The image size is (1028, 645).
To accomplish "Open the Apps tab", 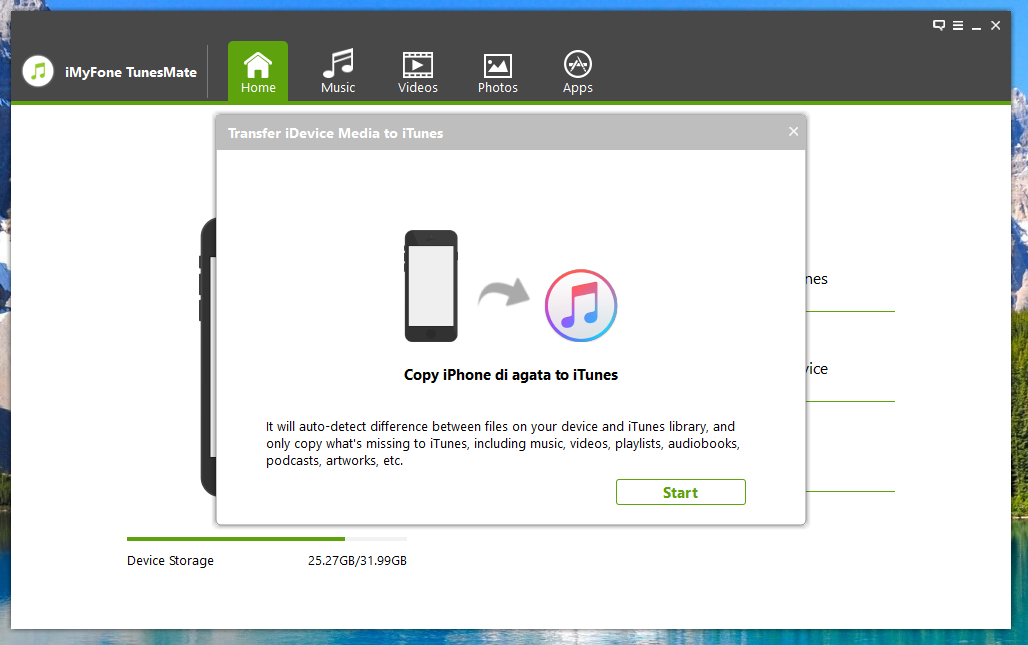I will point(578,71).
